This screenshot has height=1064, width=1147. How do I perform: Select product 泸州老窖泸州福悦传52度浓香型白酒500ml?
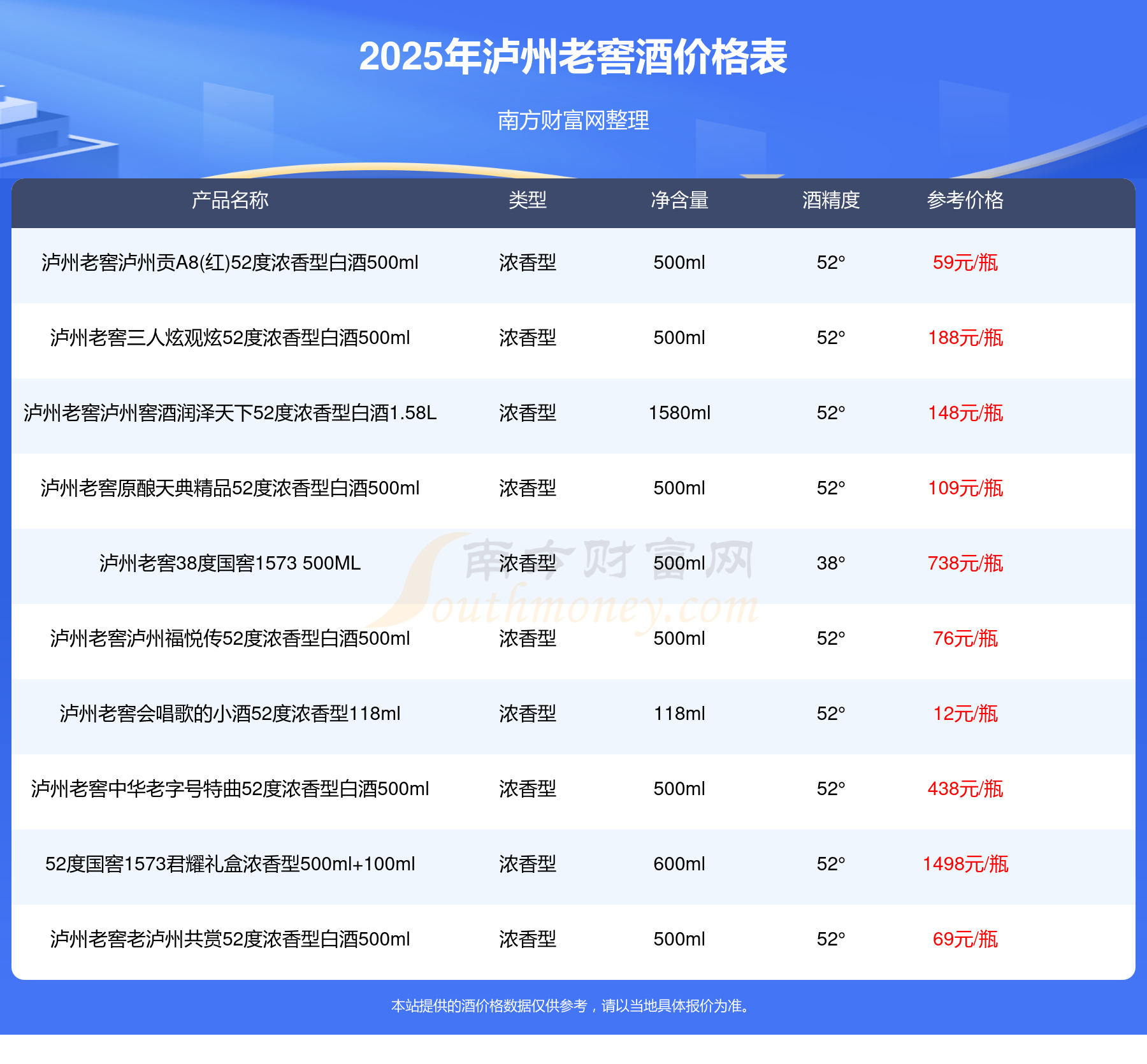pos(230,638)
